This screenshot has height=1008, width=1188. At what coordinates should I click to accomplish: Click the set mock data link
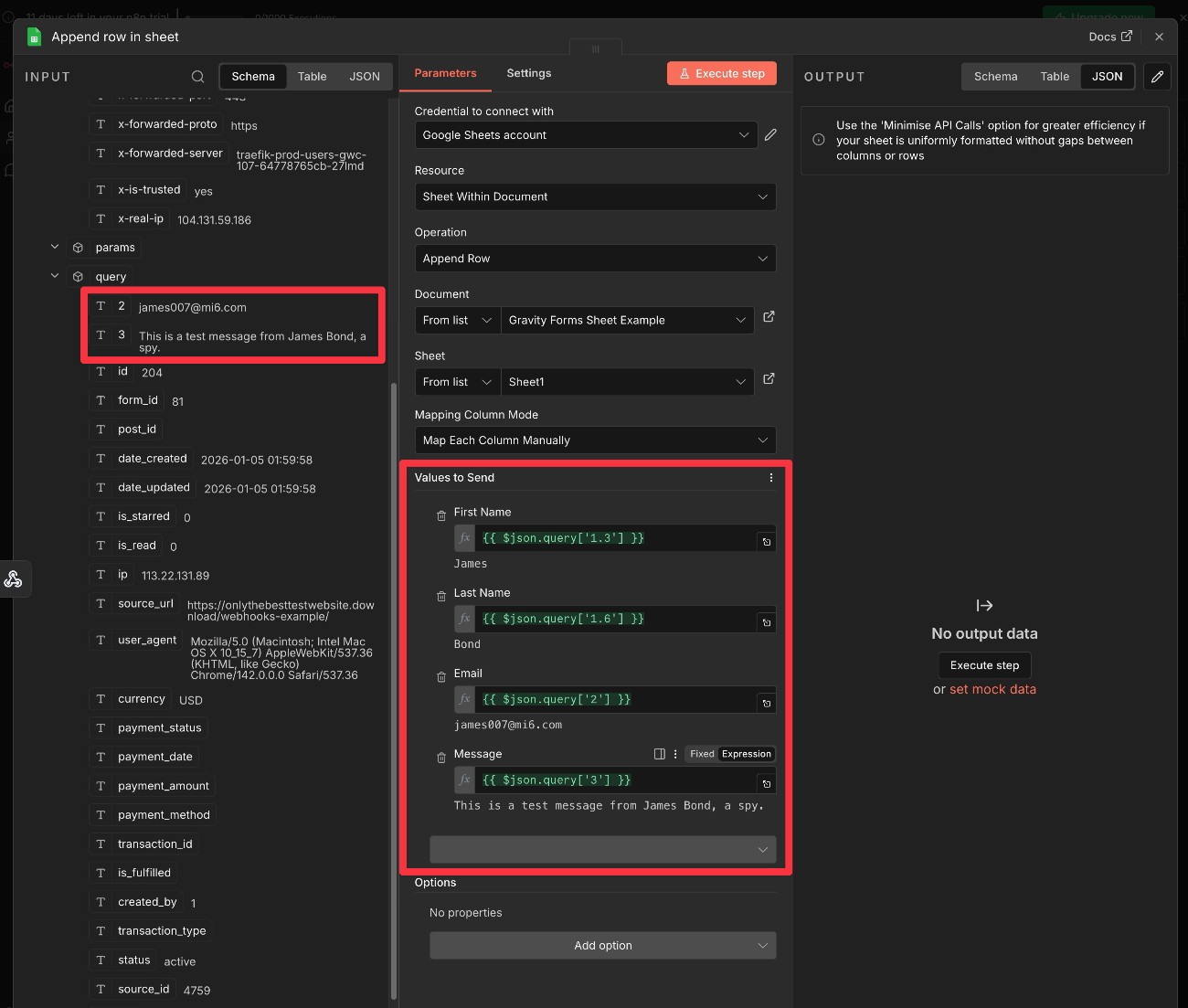coord(992,689)
